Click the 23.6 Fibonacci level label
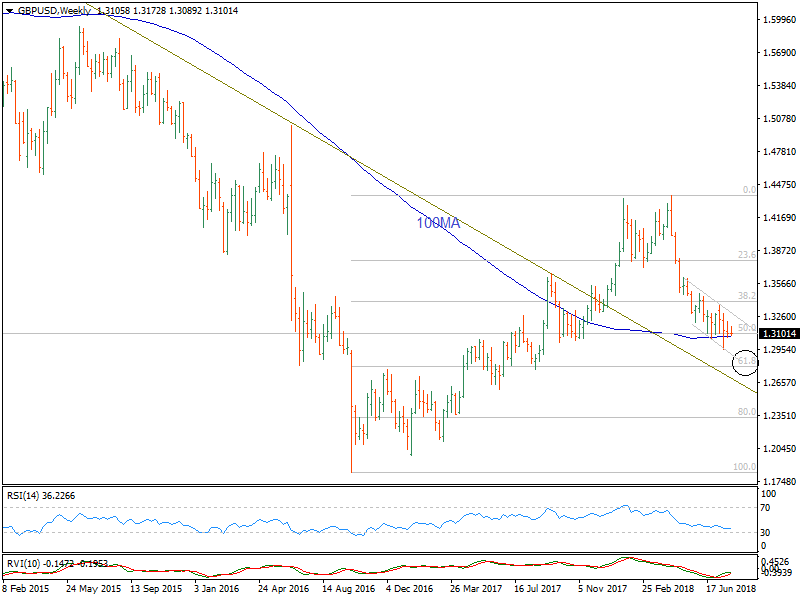Screen dimensions: 800x600 coord(747,255)
